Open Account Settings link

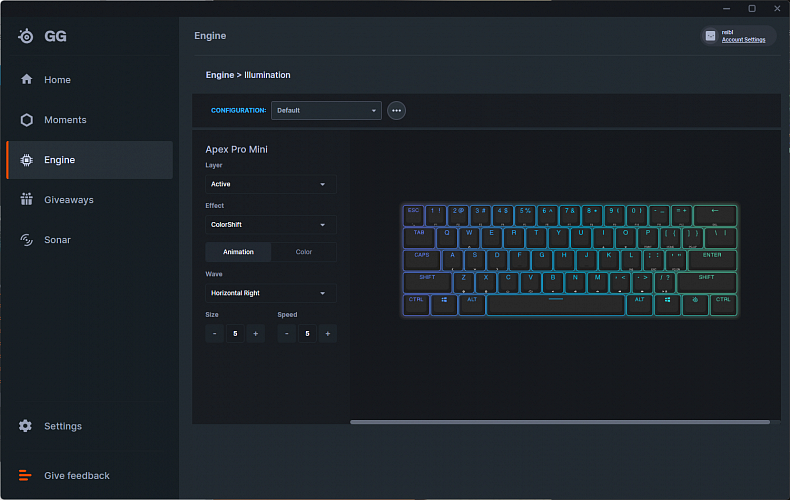point(743,40)
